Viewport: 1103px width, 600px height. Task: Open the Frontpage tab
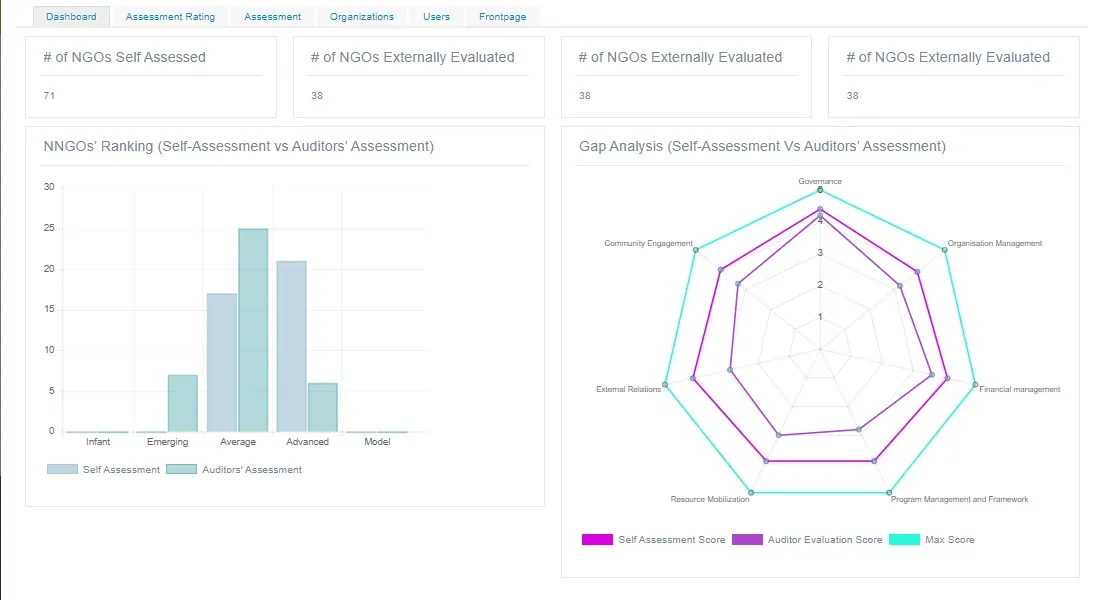(502, 17)
